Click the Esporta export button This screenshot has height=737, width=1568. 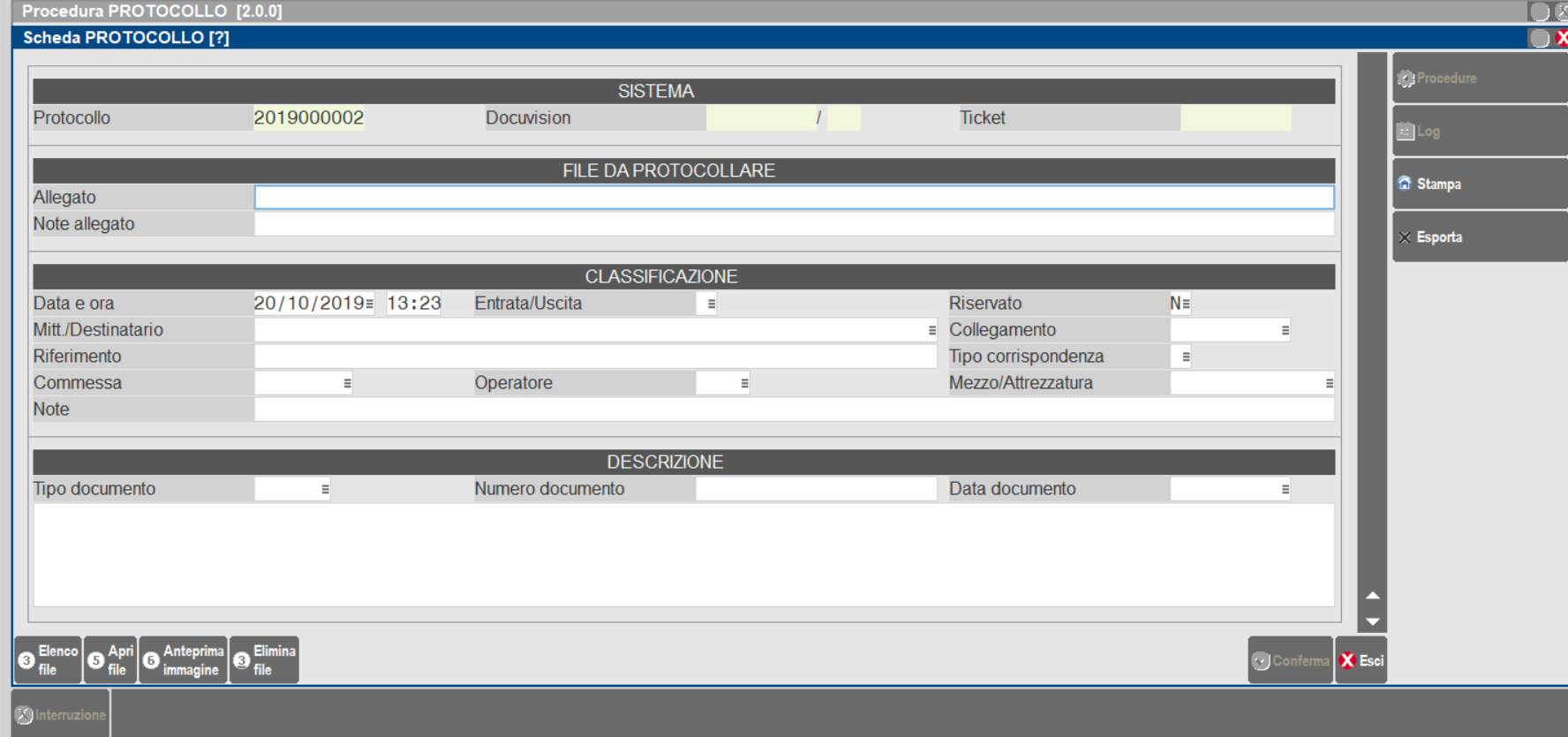click(x=1479, y=237)
